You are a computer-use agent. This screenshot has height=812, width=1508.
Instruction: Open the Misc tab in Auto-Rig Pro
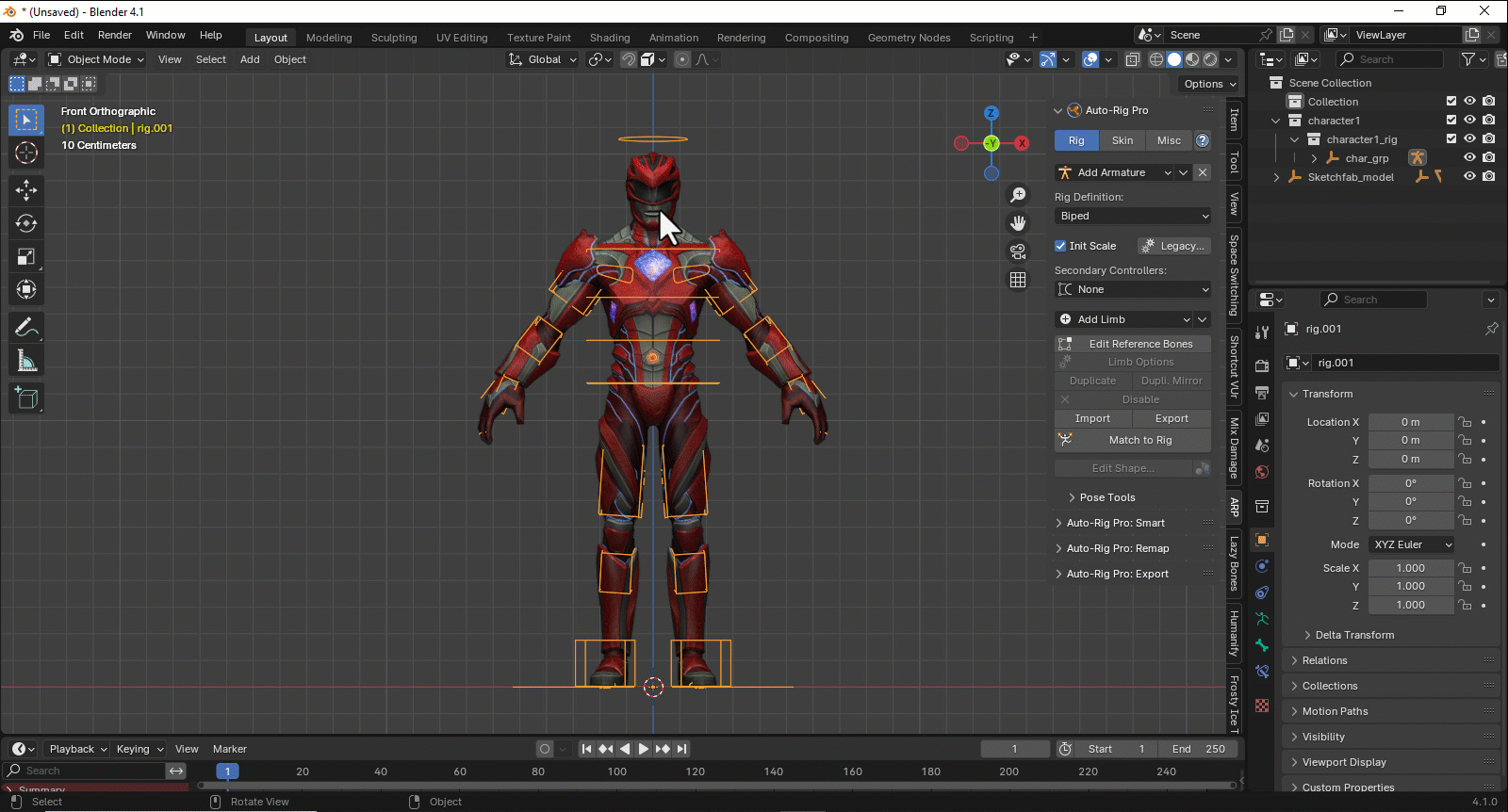coord(1169,140)
